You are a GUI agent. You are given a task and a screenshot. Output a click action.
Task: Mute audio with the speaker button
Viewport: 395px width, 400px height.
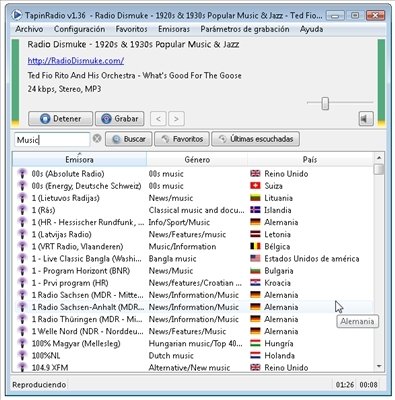tap(366, 119)
